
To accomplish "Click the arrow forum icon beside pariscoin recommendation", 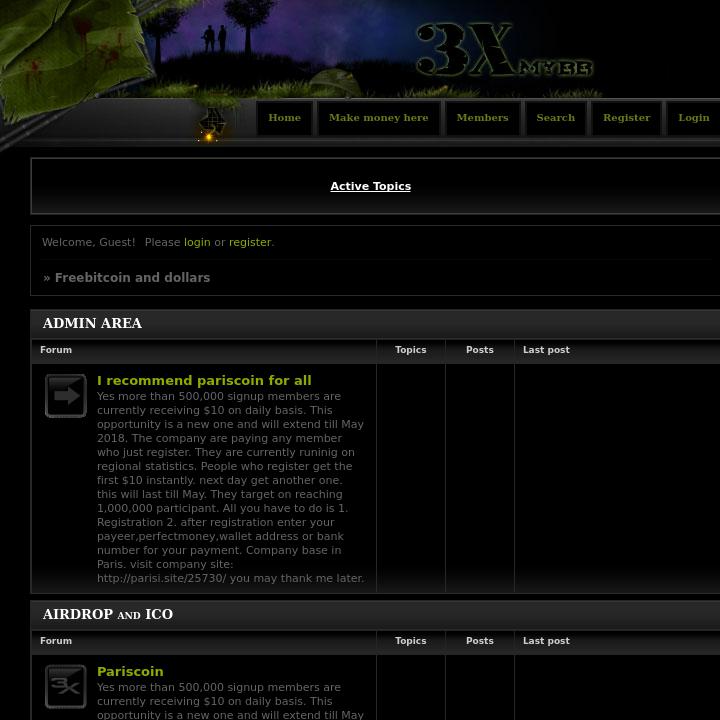I will point(66,396).
